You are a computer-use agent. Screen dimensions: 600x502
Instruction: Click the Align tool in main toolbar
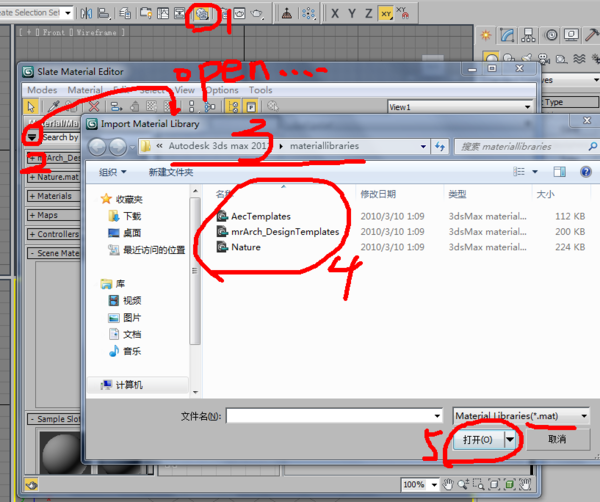point(103,14)
